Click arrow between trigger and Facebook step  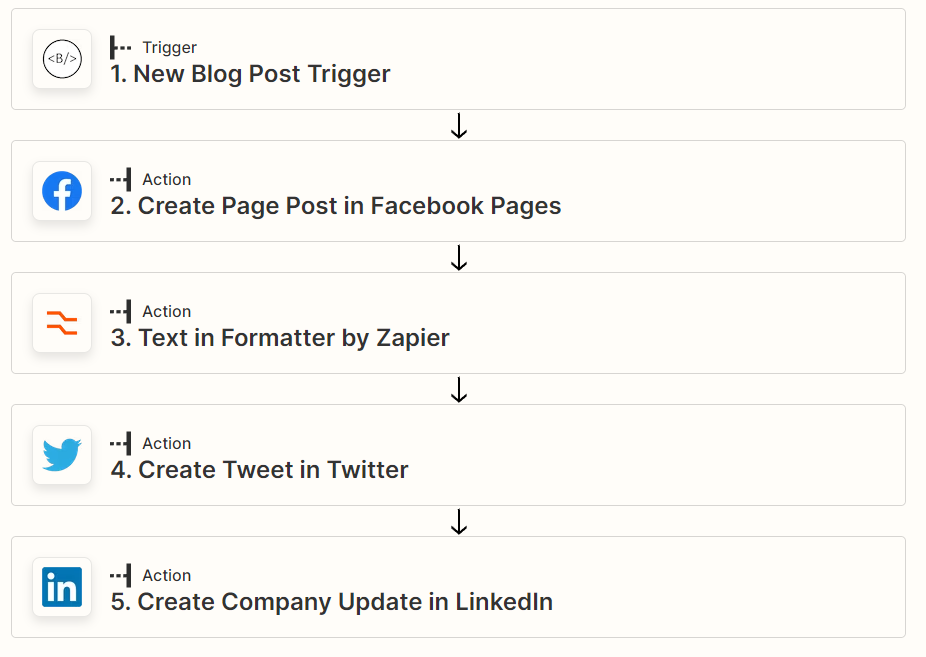click(x=459, y=126)
